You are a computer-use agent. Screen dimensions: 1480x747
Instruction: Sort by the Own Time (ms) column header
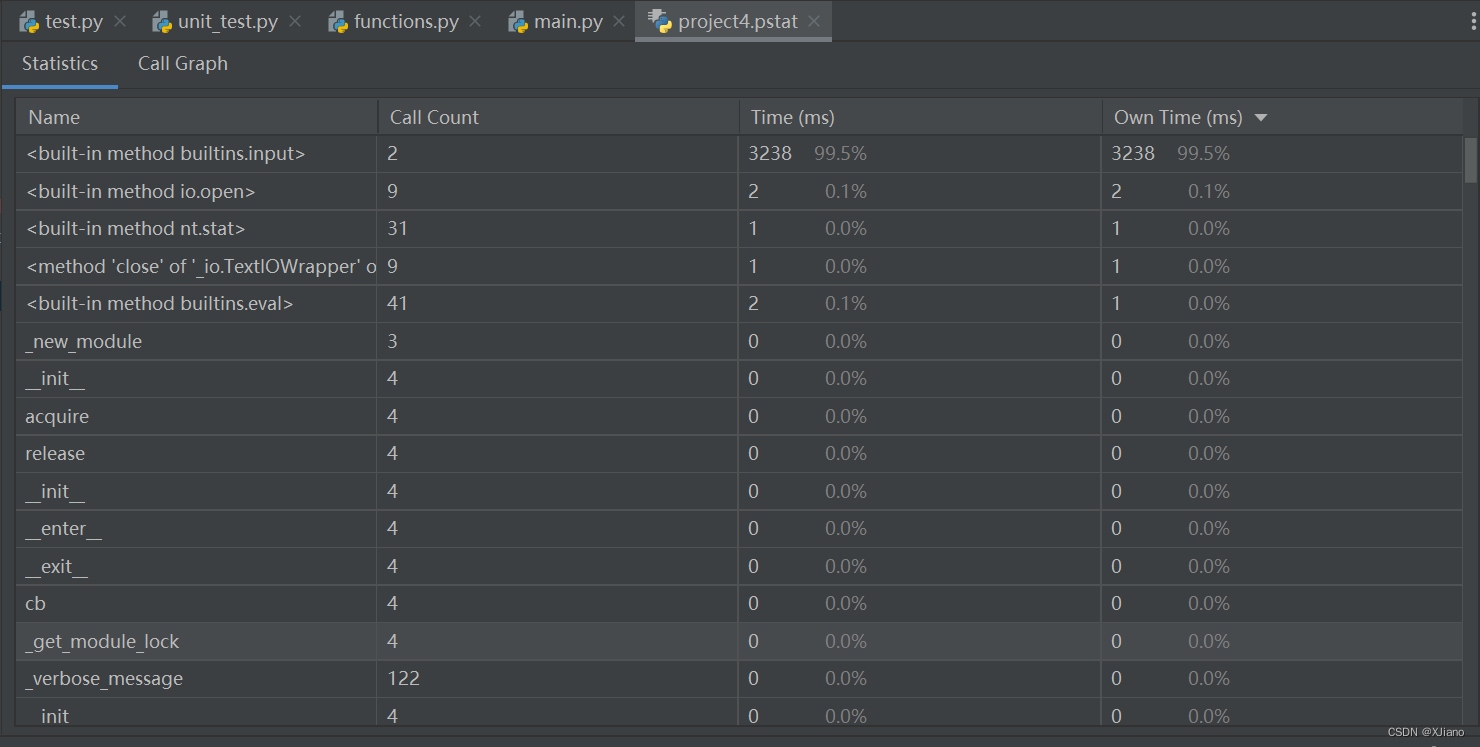tap(1282, 117)
